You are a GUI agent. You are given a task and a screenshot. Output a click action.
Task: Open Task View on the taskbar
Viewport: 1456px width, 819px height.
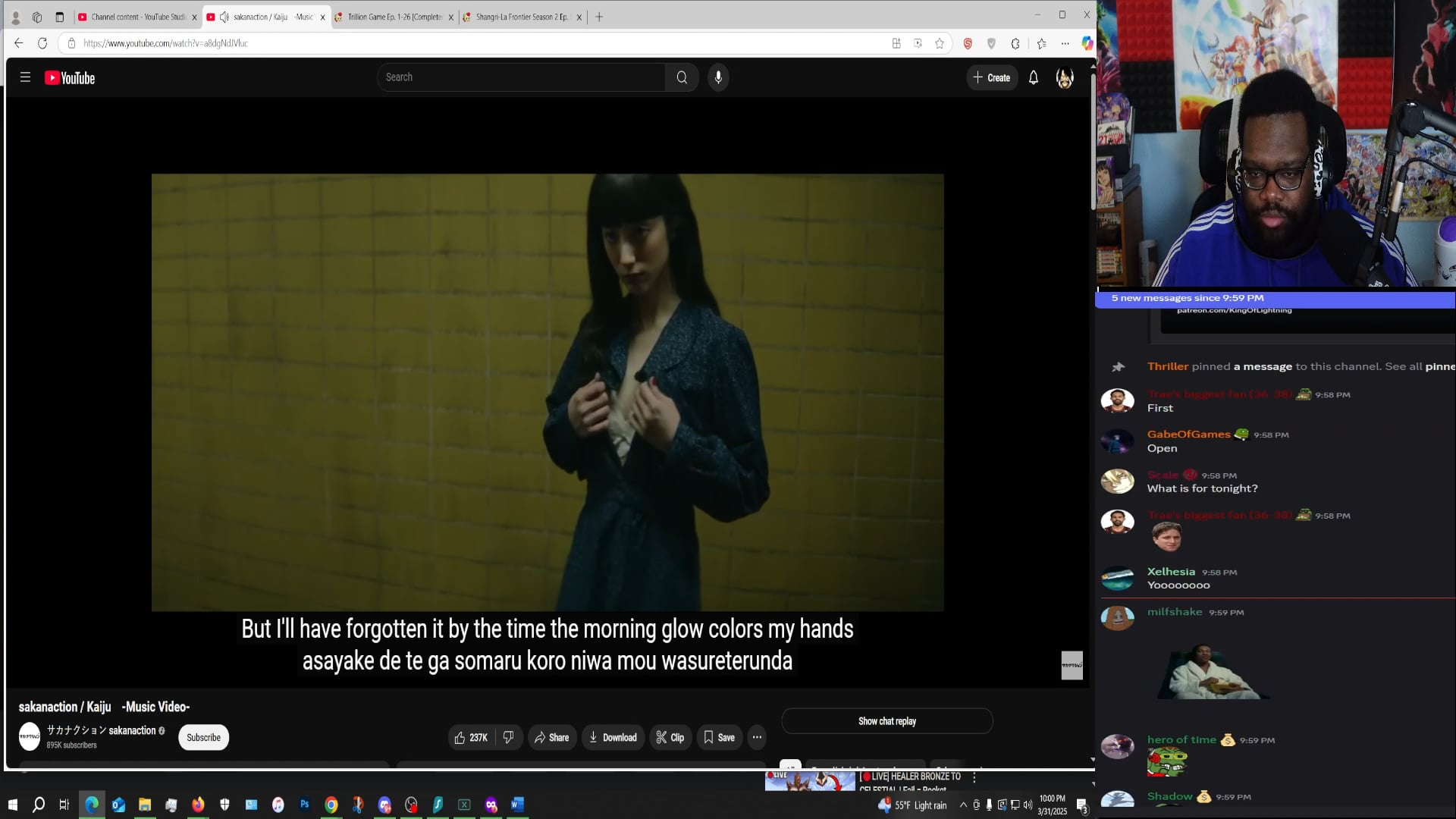click(64, 805)
